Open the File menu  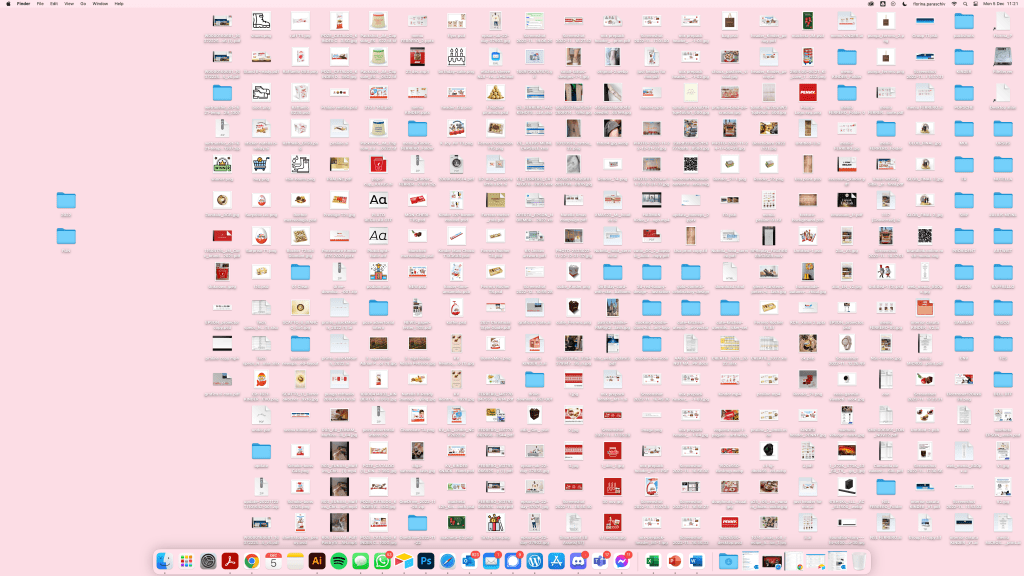(40, 4)
